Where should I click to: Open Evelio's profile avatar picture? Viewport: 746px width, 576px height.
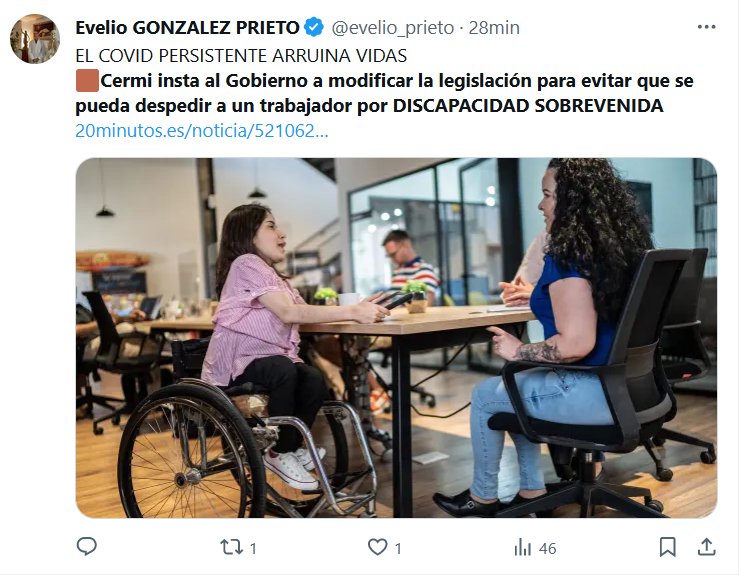pyautogui.click(x=35, y=39)
